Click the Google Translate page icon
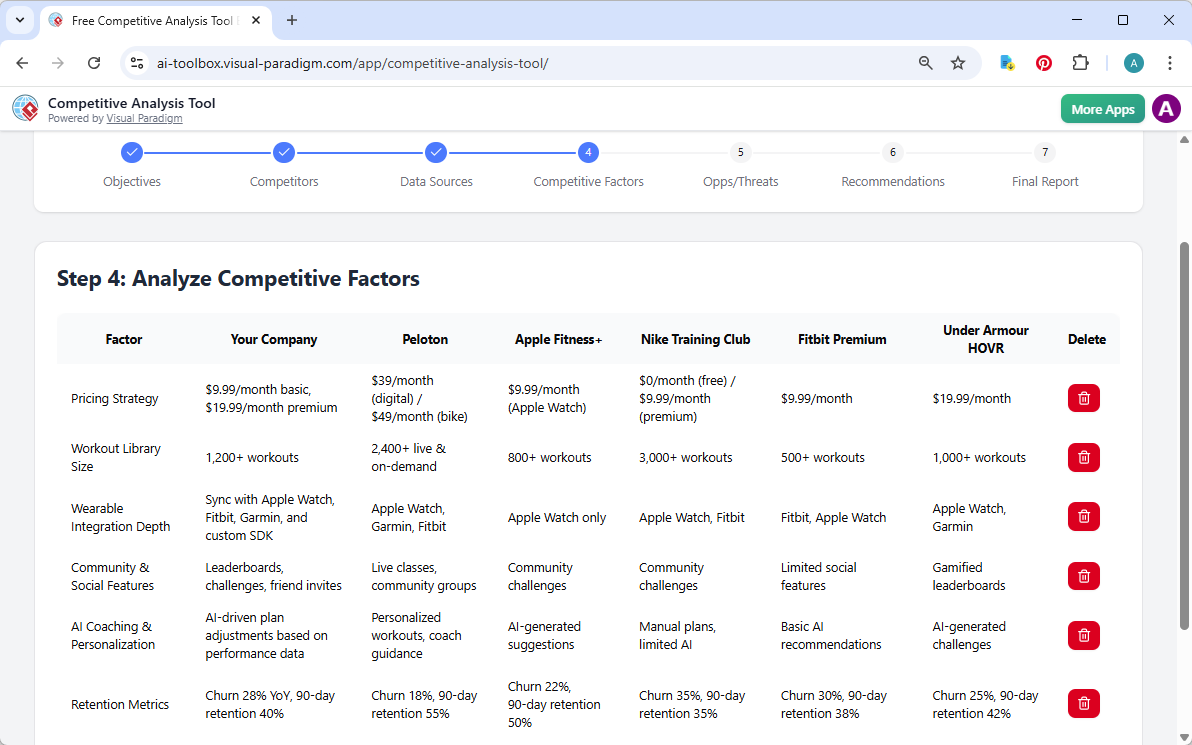 (x=1006, y=62)
